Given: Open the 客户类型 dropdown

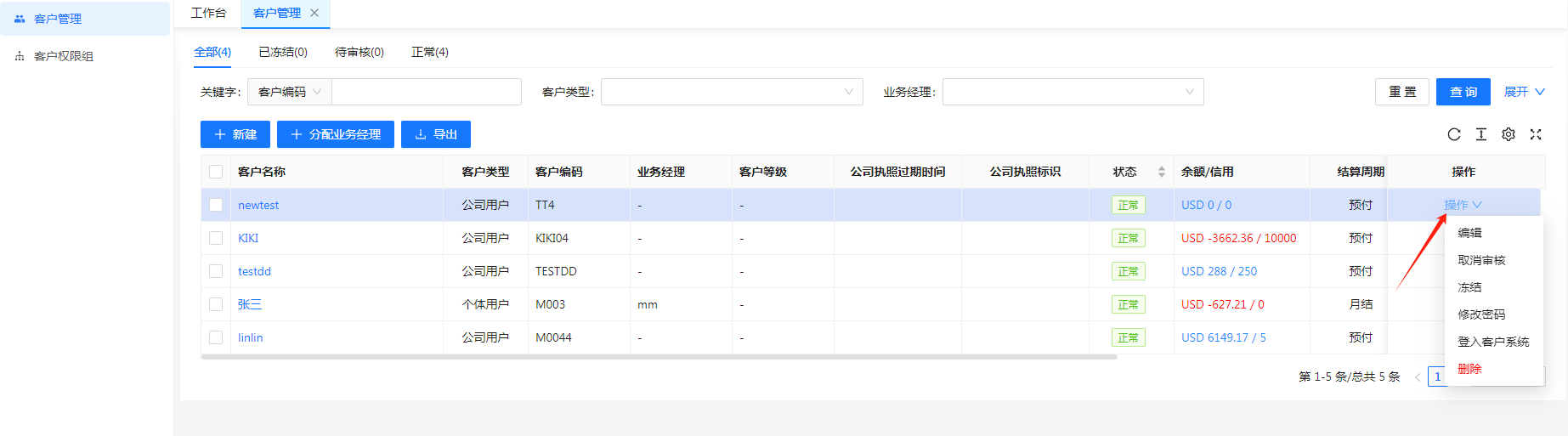Looking at the screenshot, I should tap(731, 92).
